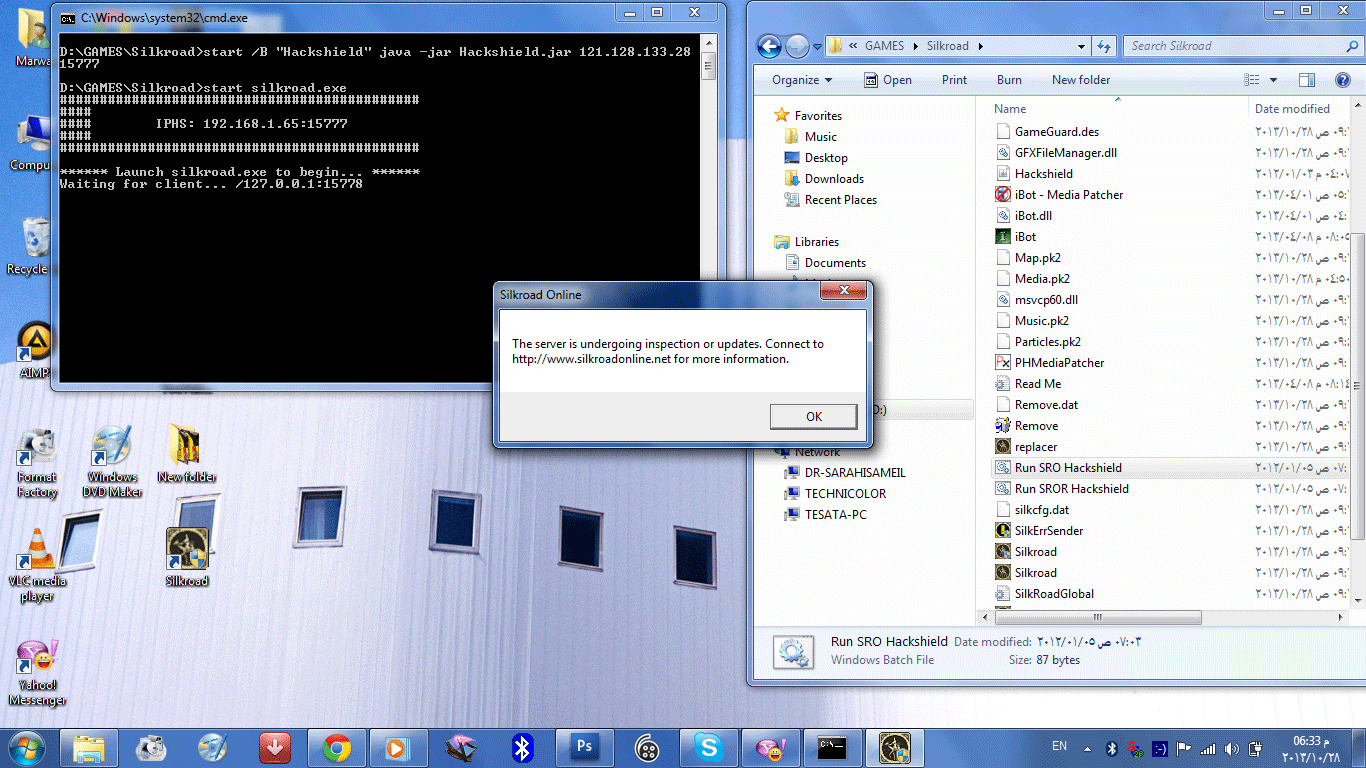Image resolution: width=1366 pixels, height=768 pixels.
Task: Get help with the Explorer help icon
Action: [1343, 80]
